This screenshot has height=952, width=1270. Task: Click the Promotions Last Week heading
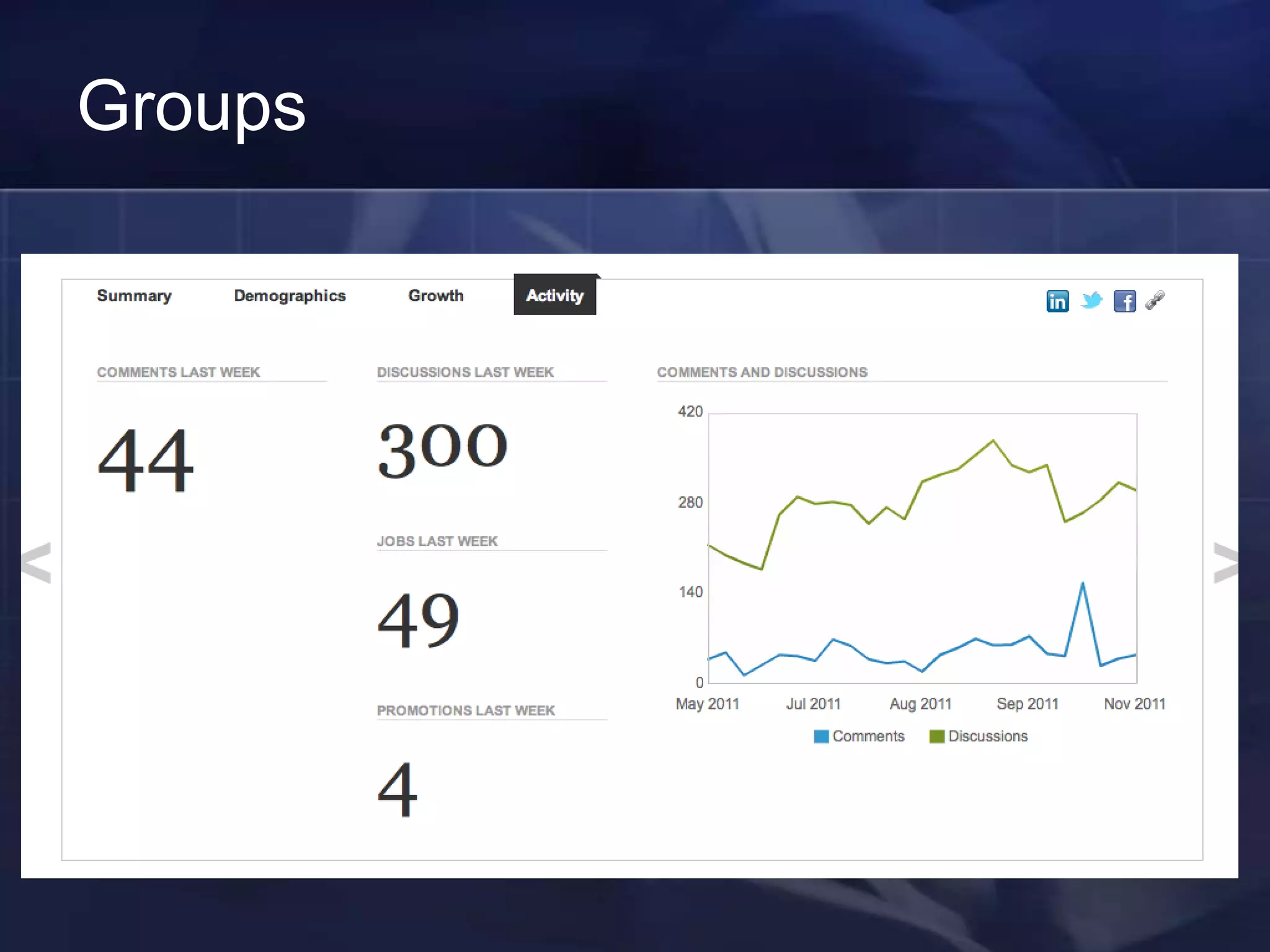[466, 710]
